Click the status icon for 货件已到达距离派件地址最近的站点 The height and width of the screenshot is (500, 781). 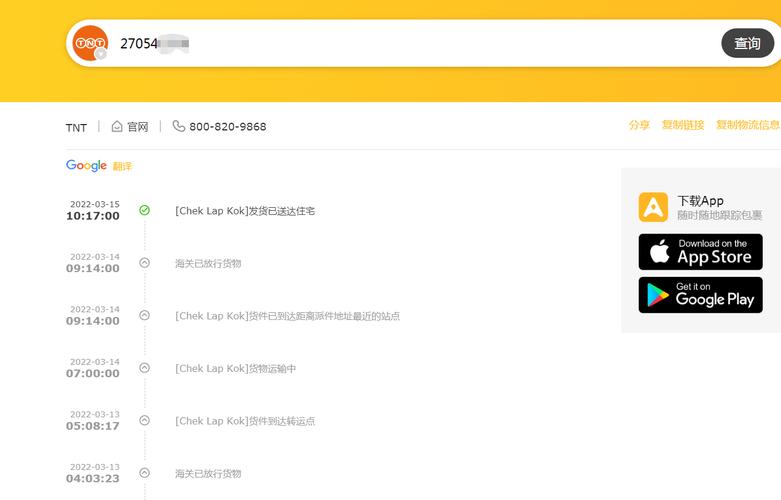click(x=144, y=315)
